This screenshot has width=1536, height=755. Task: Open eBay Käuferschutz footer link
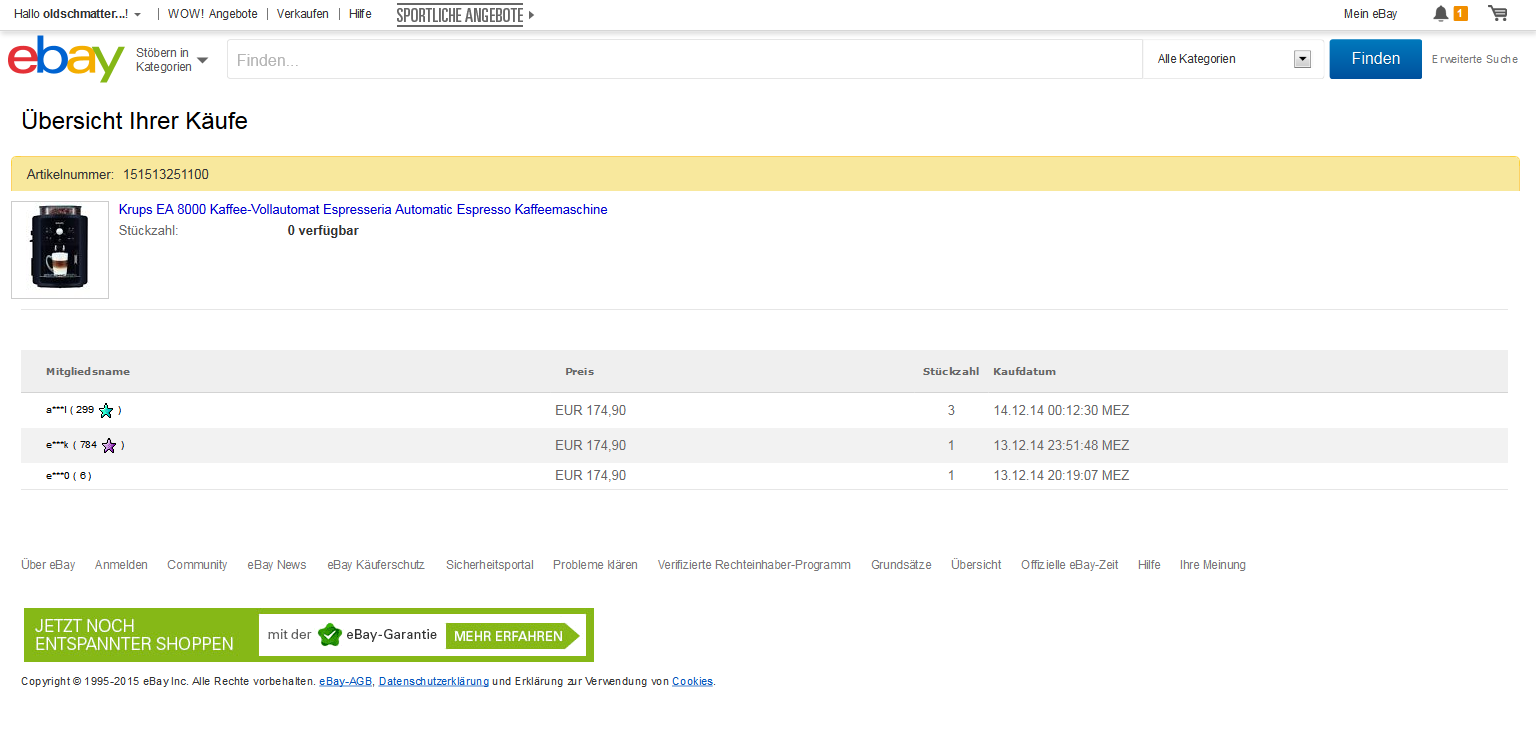pyautogui.click(x=376, y=565)
